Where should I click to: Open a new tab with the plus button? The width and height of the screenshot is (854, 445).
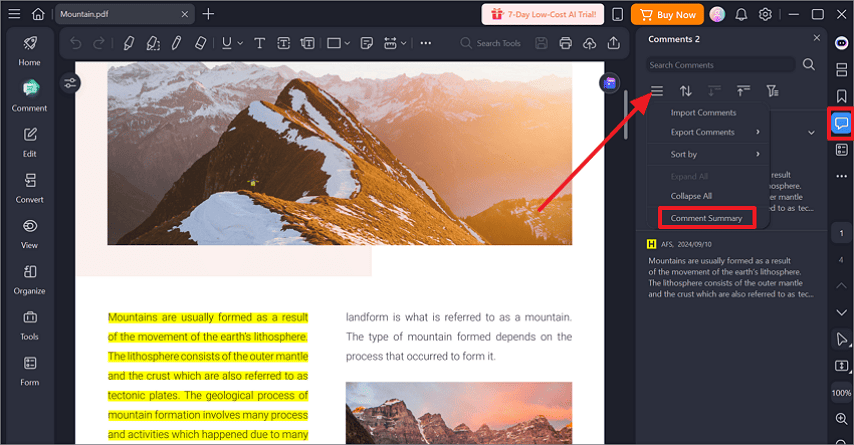click(208, 14)
